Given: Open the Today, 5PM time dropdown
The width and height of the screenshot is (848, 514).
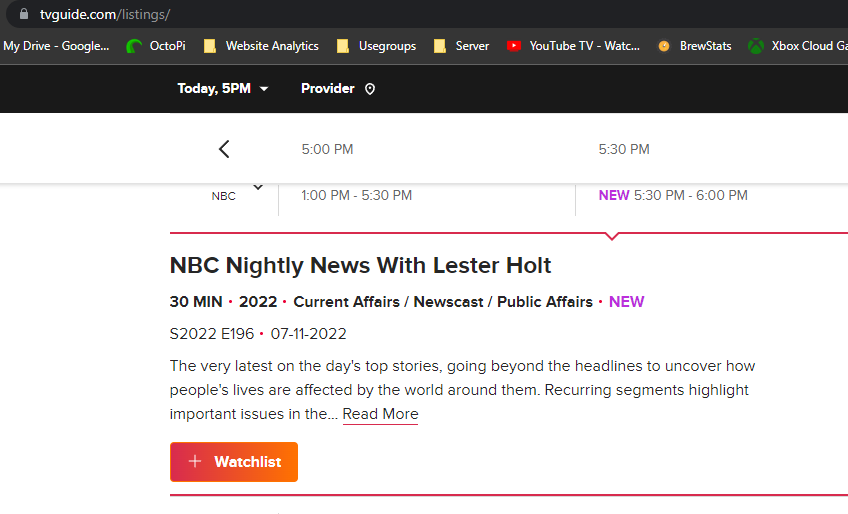Looking at the screenshot, I should pos(223,89).
